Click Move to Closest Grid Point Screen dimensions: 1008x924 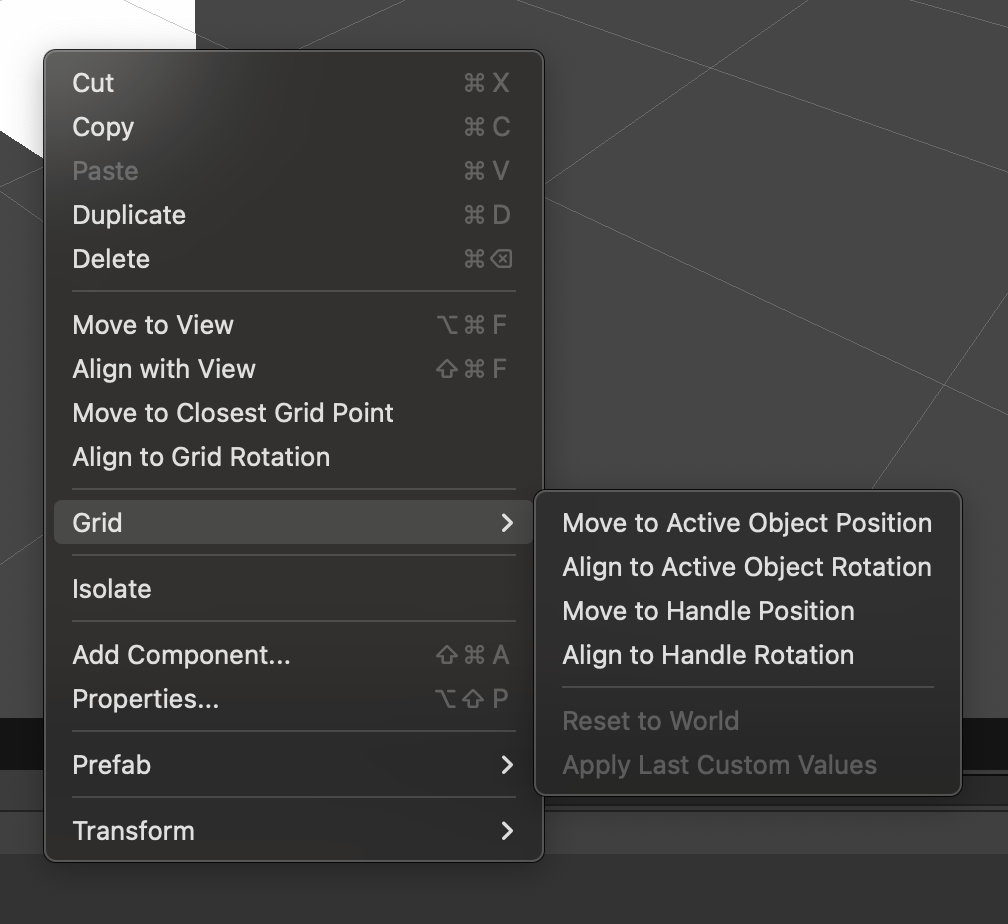tap(294, 413)
